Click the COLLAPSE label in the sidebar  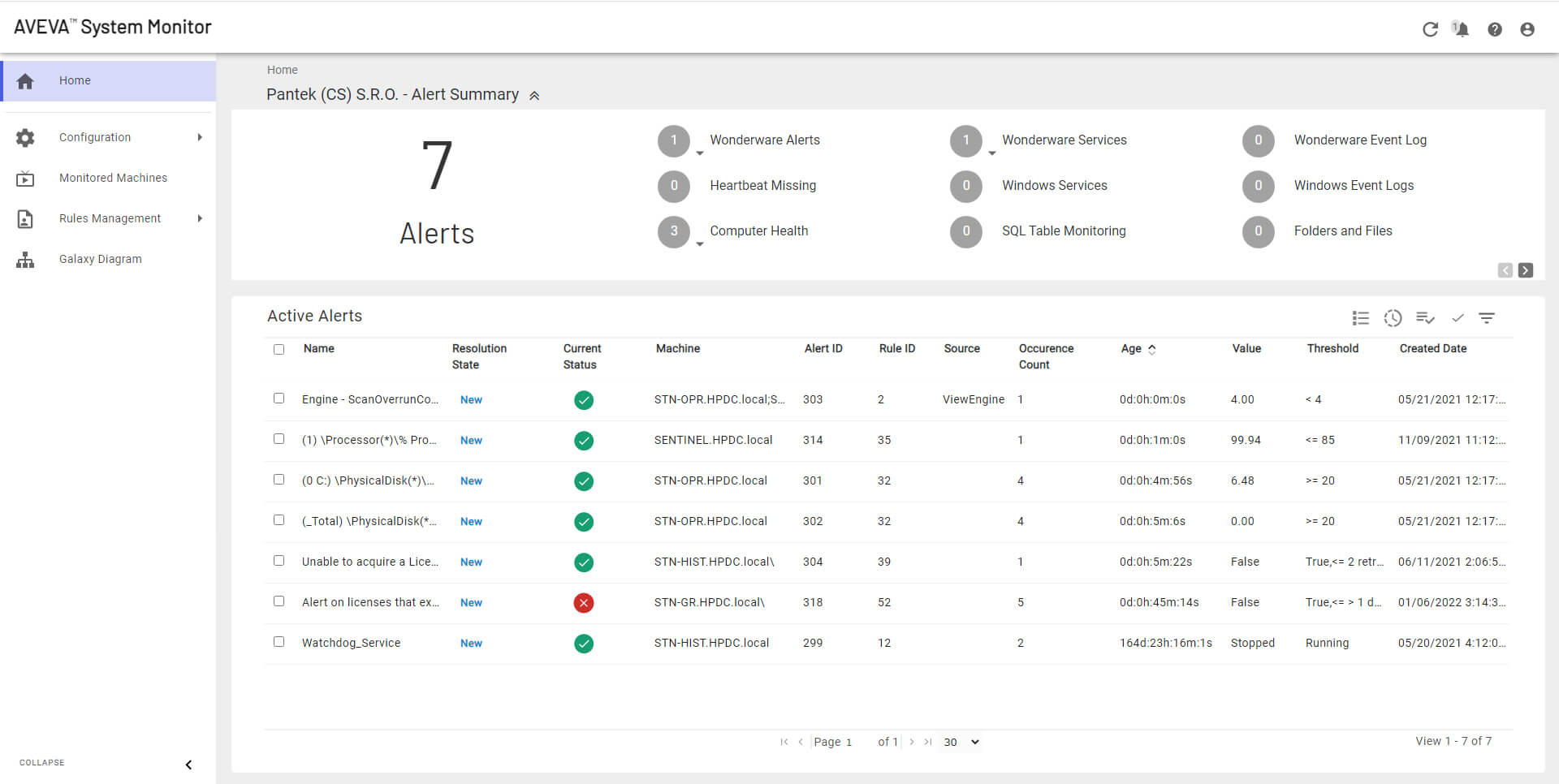42,763
